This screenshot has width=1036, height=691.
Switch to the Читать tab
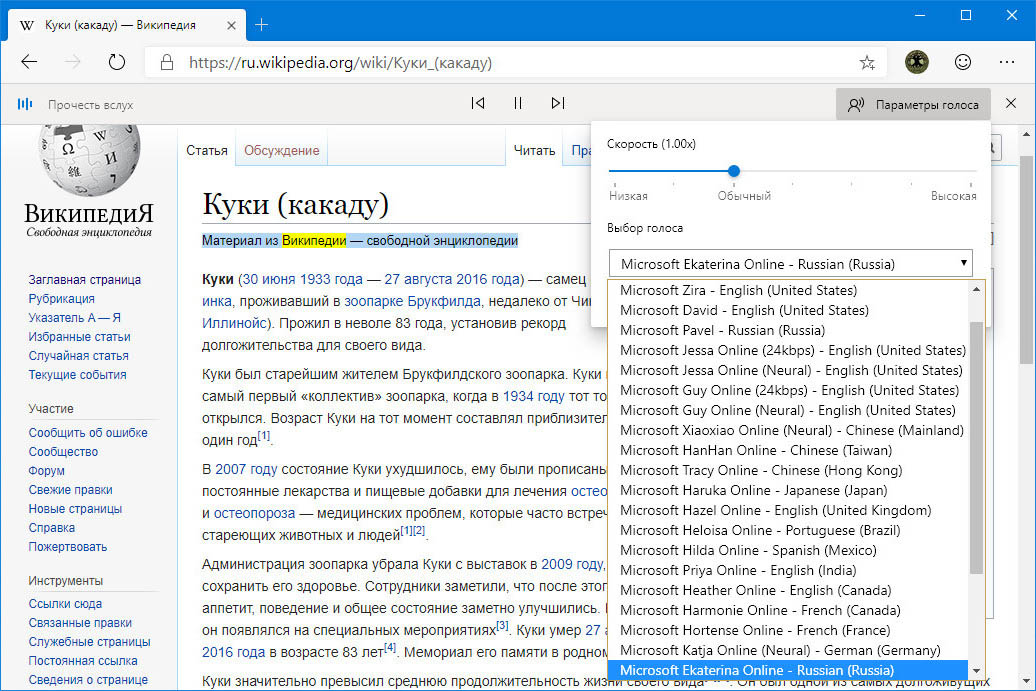(x=535, y=151)
